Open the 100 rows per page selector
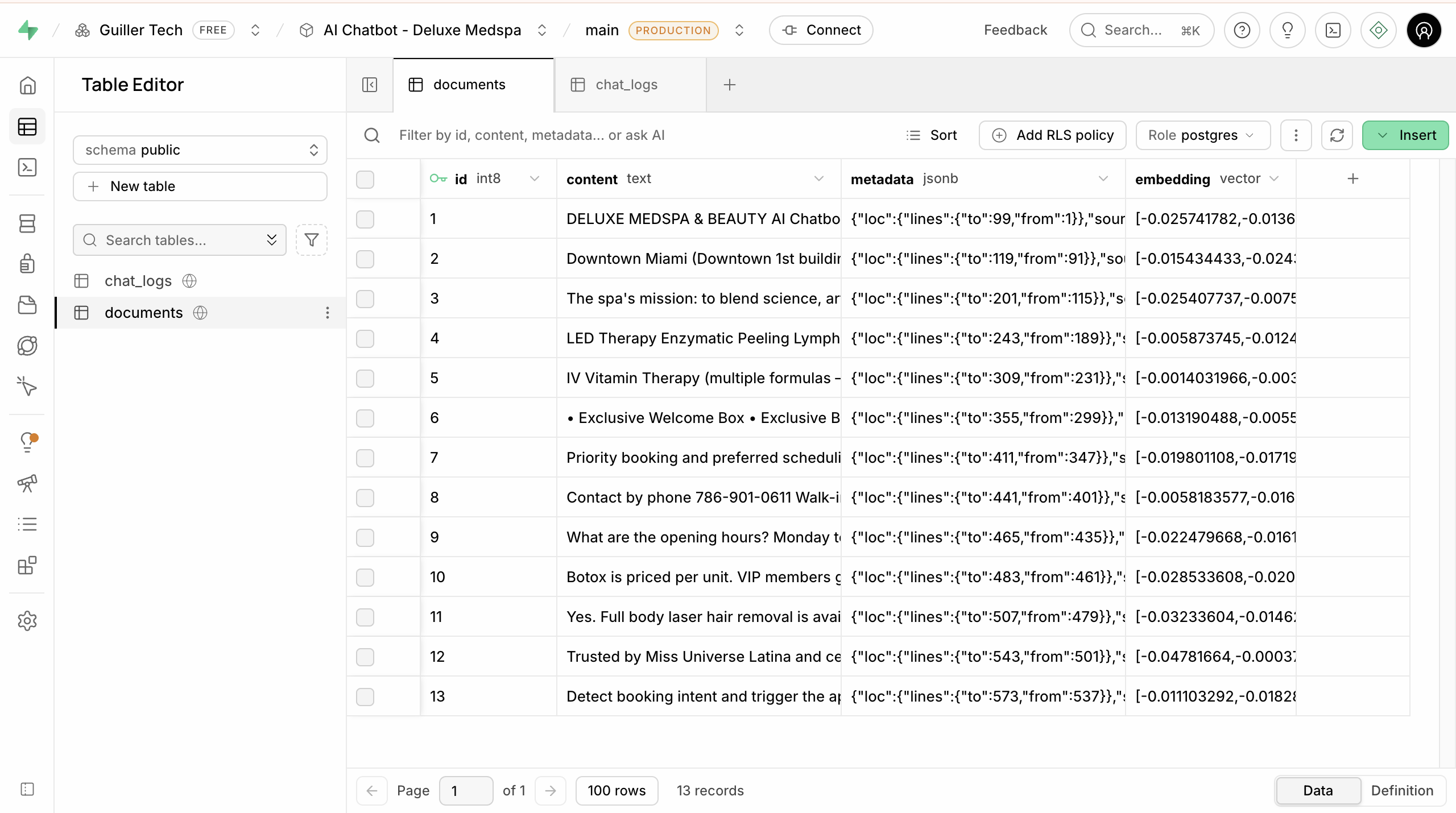 click(x=617, y=790)
